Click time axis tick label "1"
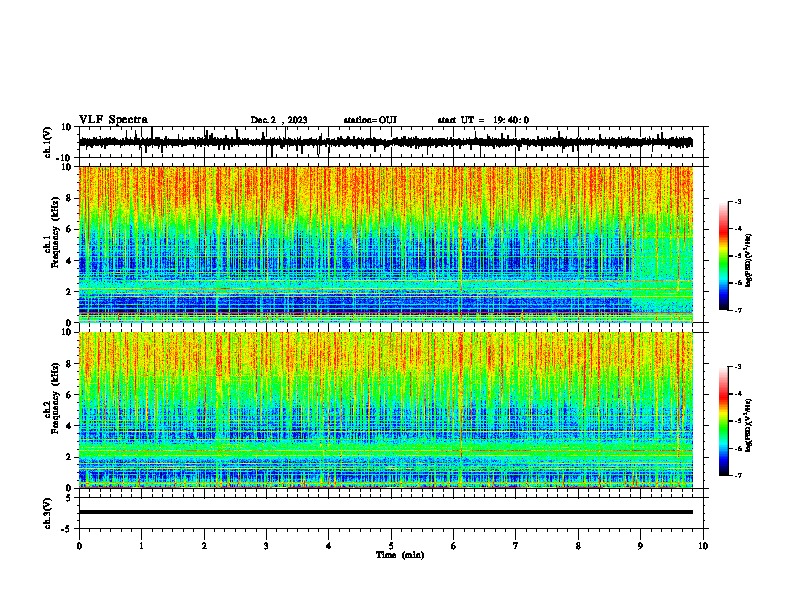 click(x=141, y=546)
